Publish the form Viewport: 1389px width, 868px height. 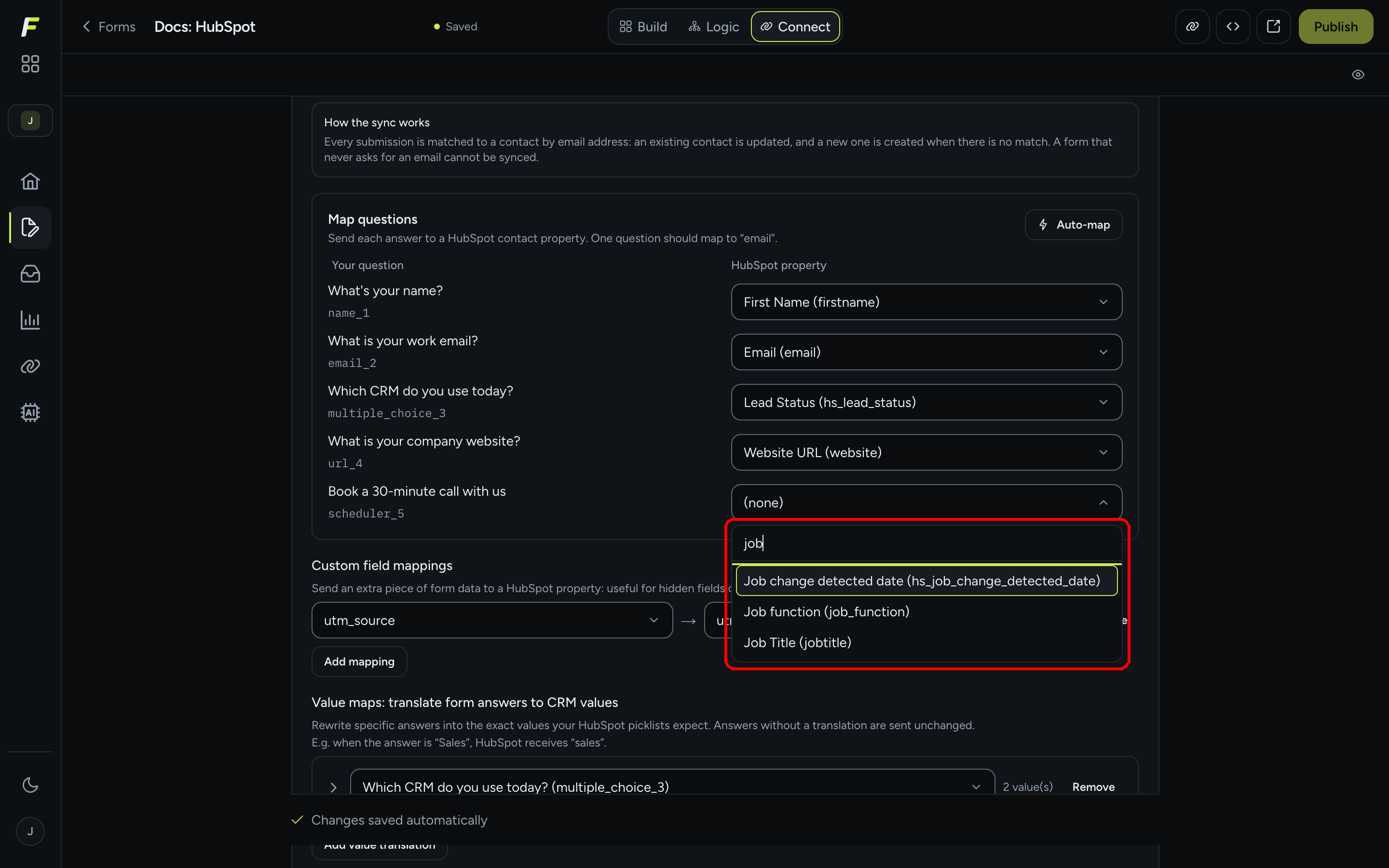(x=1335, y=27)
